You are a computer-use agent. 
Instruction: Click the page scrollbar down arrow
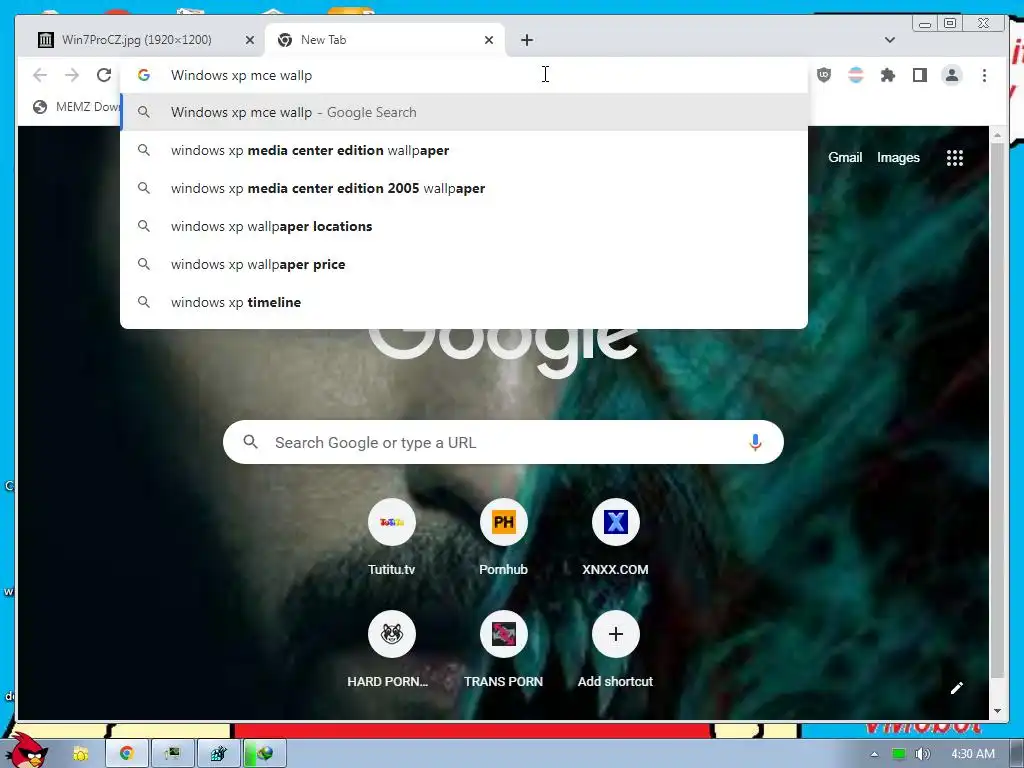pyautogui.click(x=997, y=711)
